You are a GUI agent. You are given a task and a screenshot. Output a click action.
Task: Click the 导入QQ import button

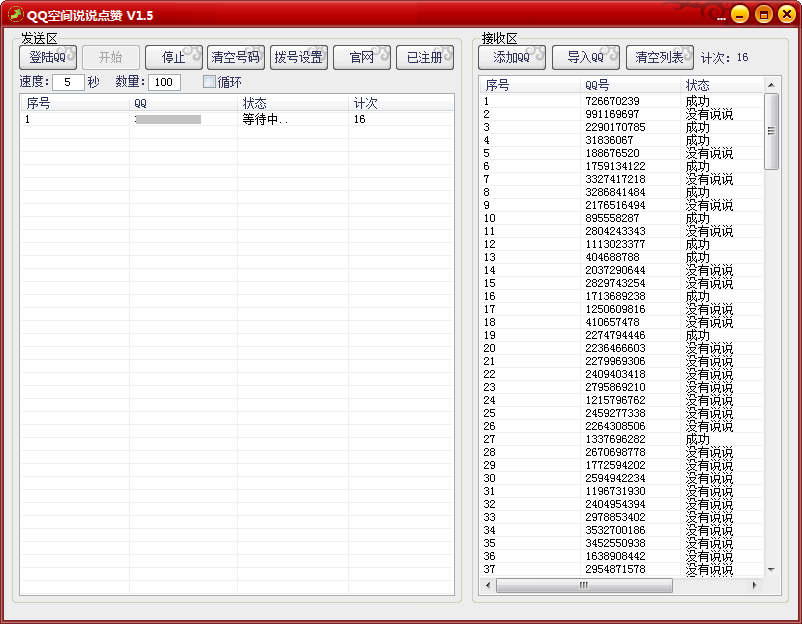[x=586, y=57]
